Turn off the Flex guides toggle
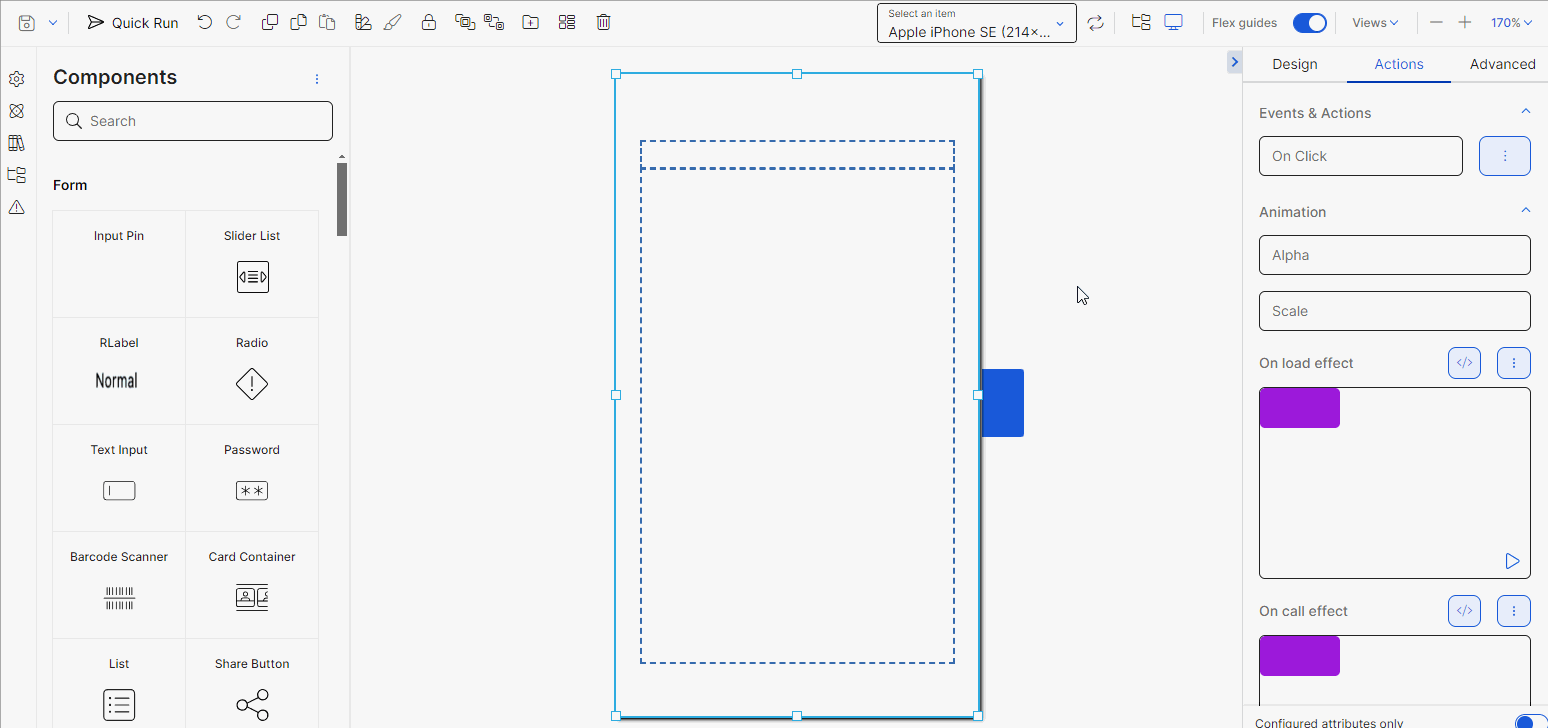 tap(1309, 23)
